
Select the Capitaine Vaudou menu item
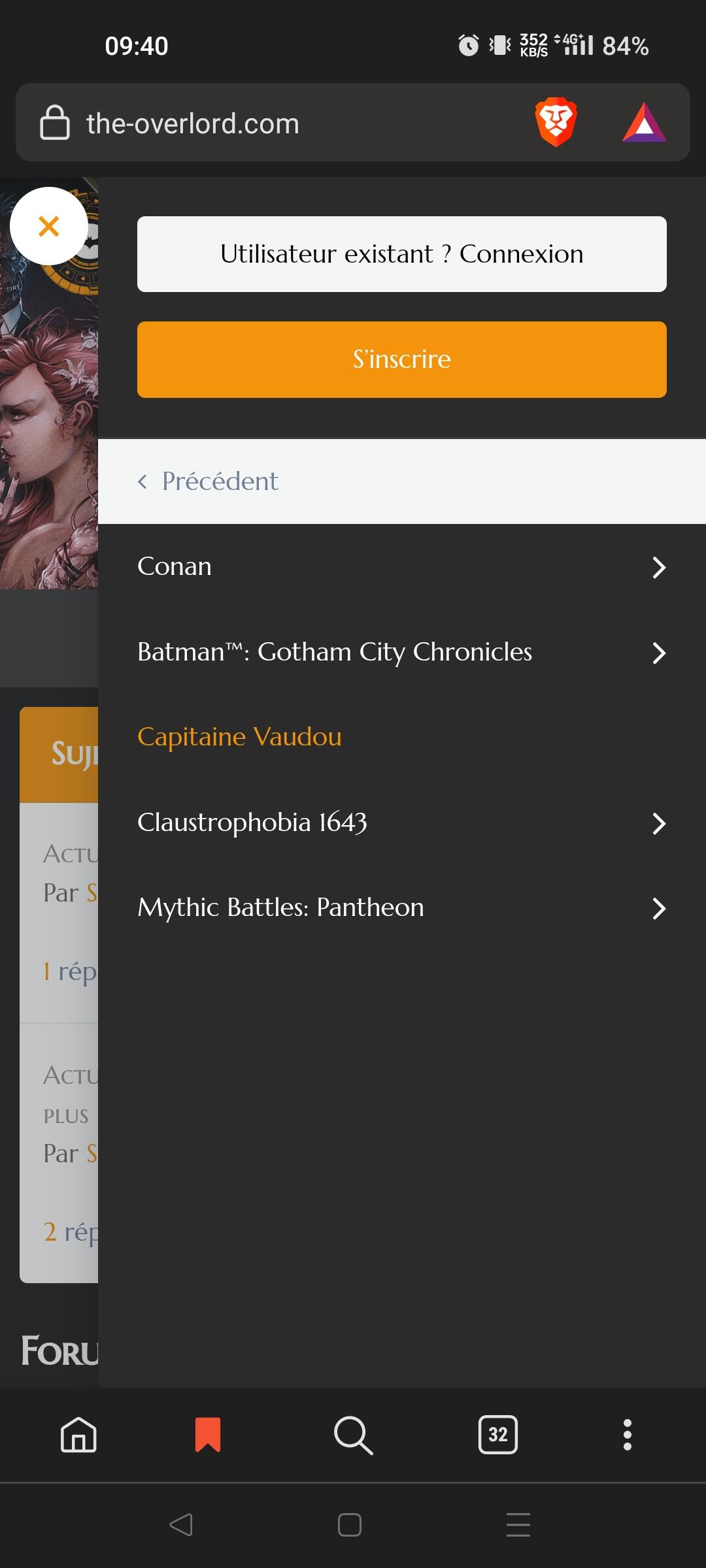point(239,737)
